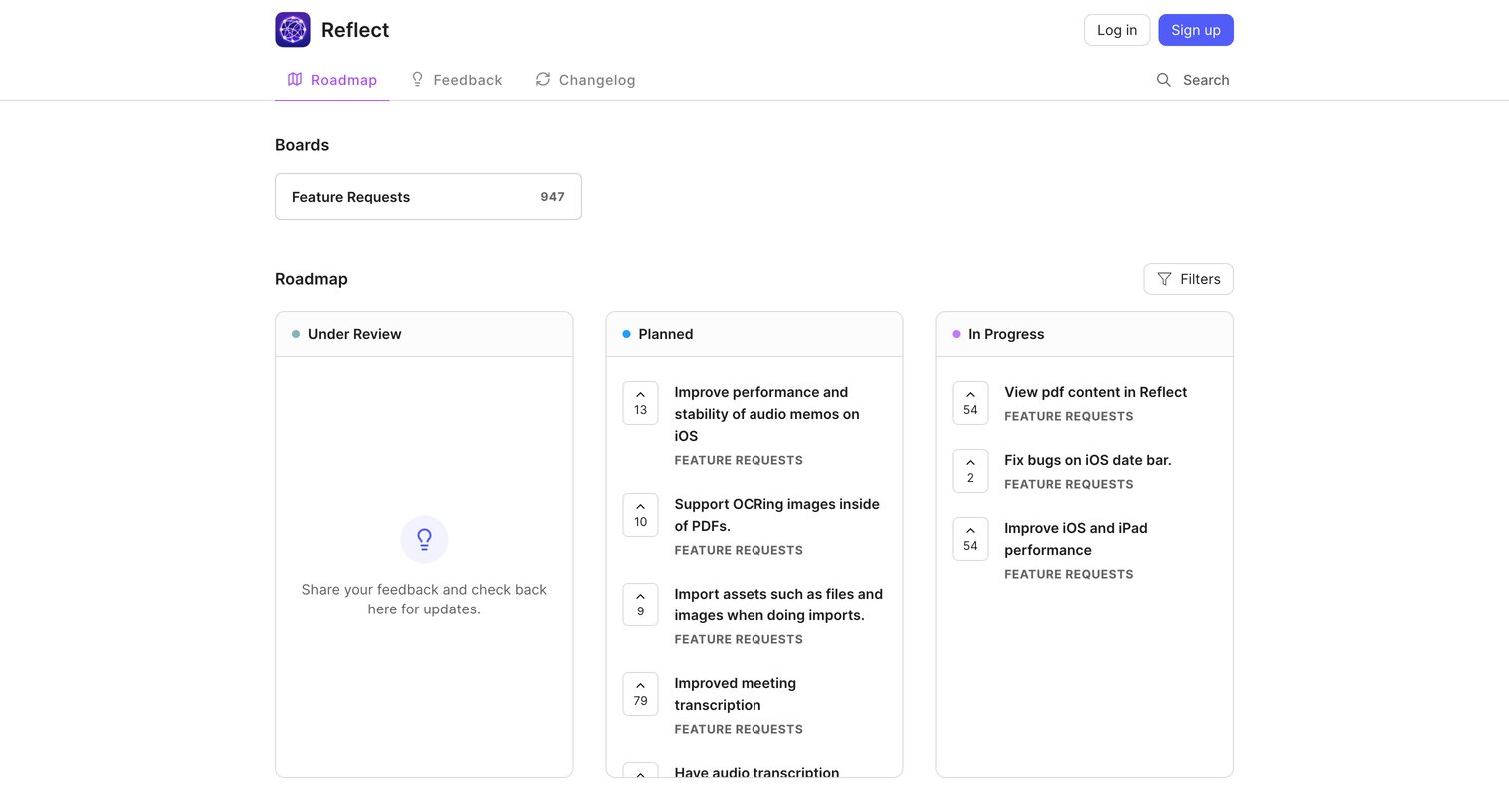1509x812 pixels.
Task: Open the Roadmap tab
Action: [332, 80]
